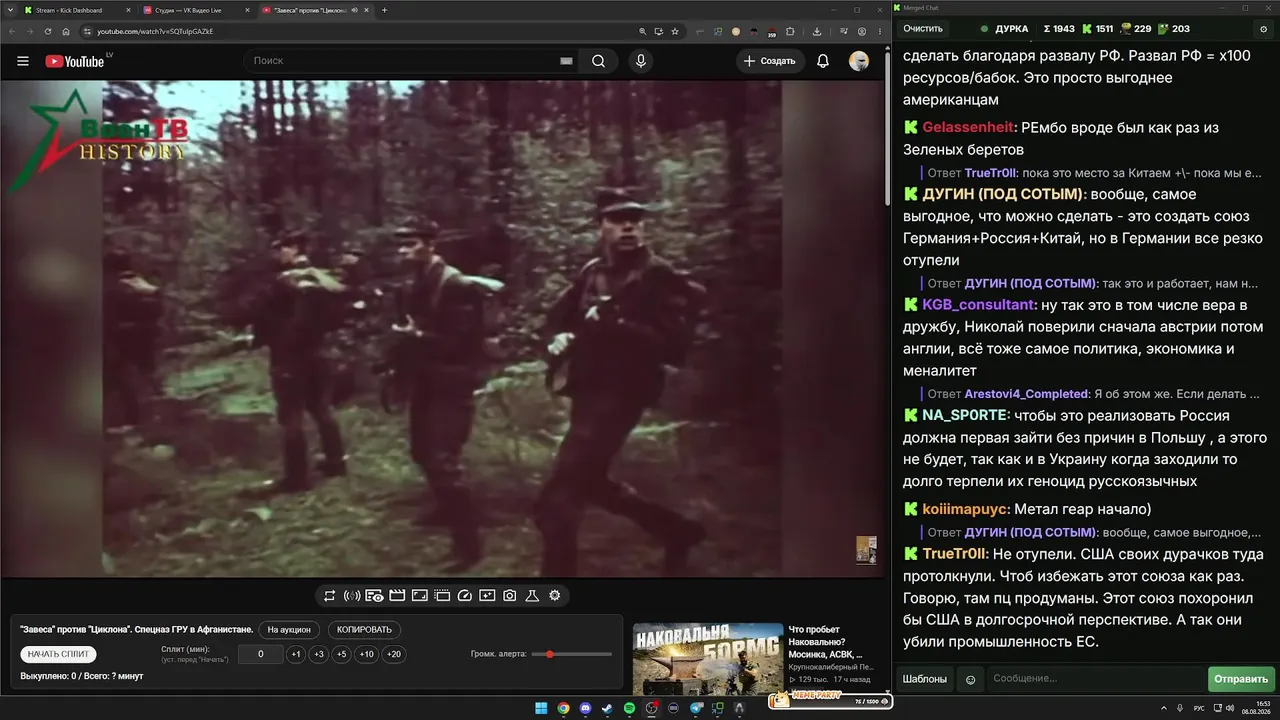Switch to Stream - Kick Dashboard tab
The image size is (1280, 720).
[x=75, y=10]
